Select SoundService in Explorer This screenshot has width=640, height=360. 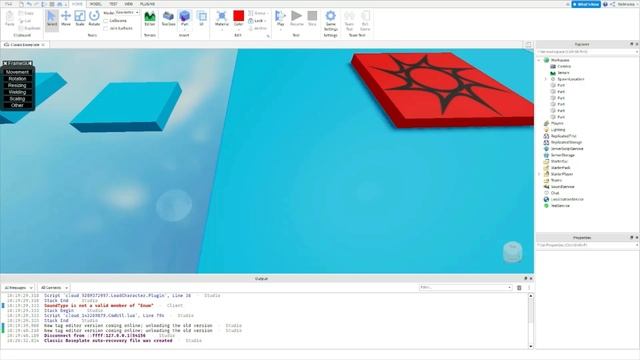562,187
